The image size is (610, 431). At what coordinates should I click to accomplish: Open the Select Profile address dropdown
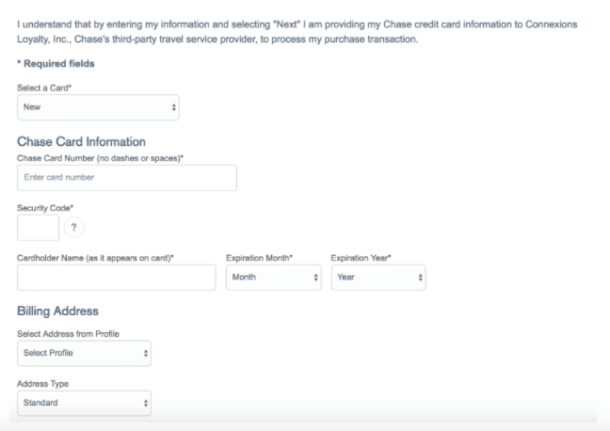pos(84,353)
